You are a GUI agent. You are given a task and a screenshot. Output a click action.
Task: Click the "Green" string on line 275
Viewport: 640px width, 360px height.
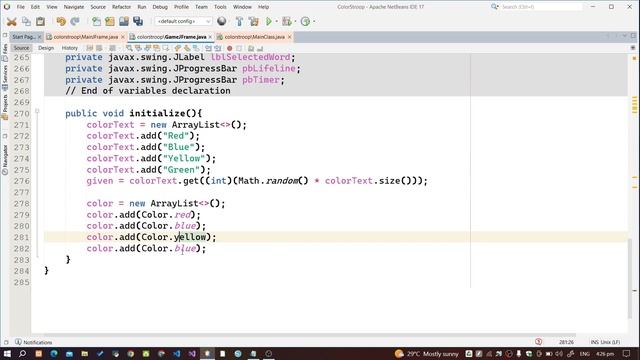pyautogui.click(x=182, y=170)
